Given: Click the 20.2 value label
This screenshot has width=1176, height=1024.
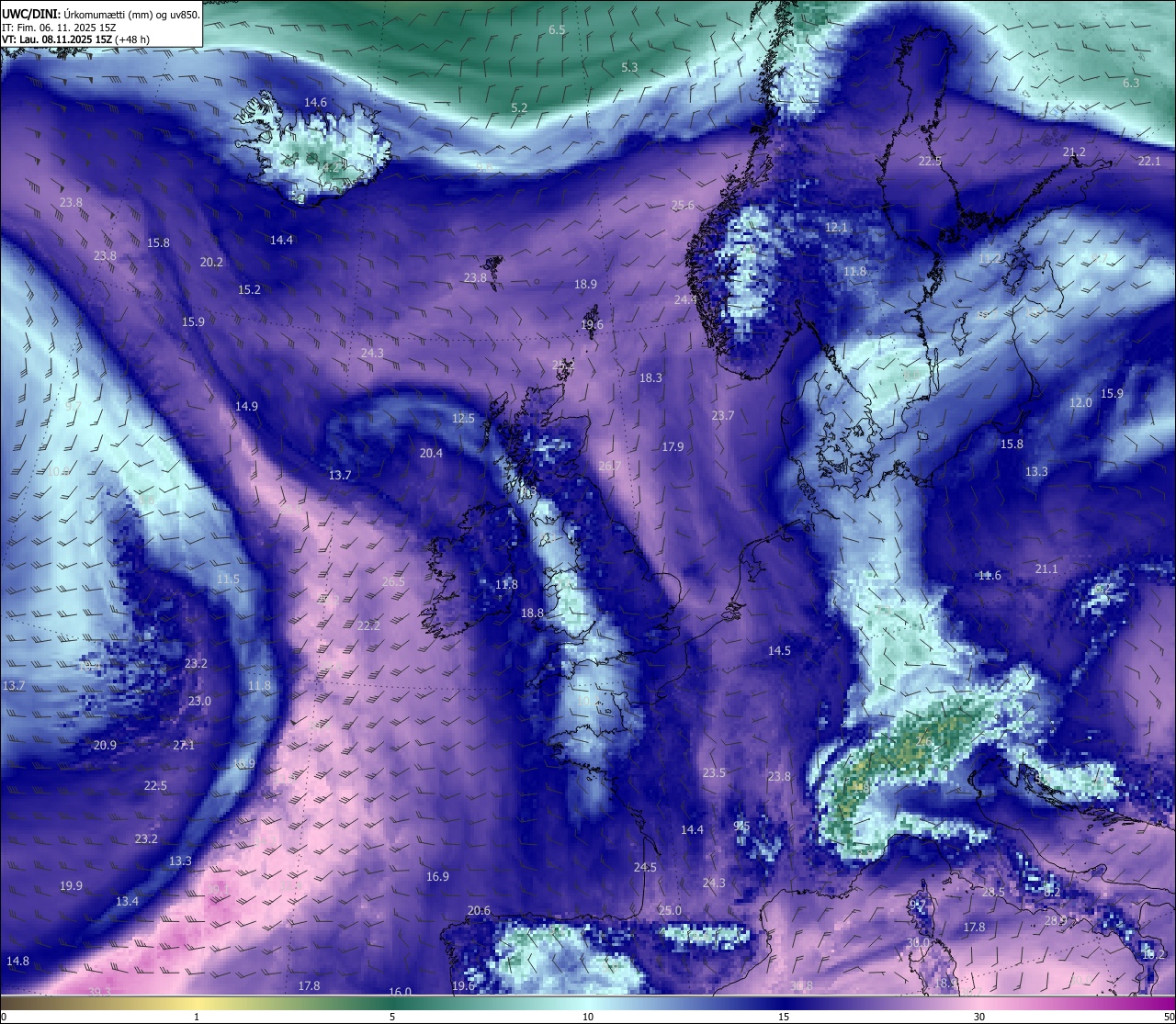Looking at the screenshot, I should 211,262.
